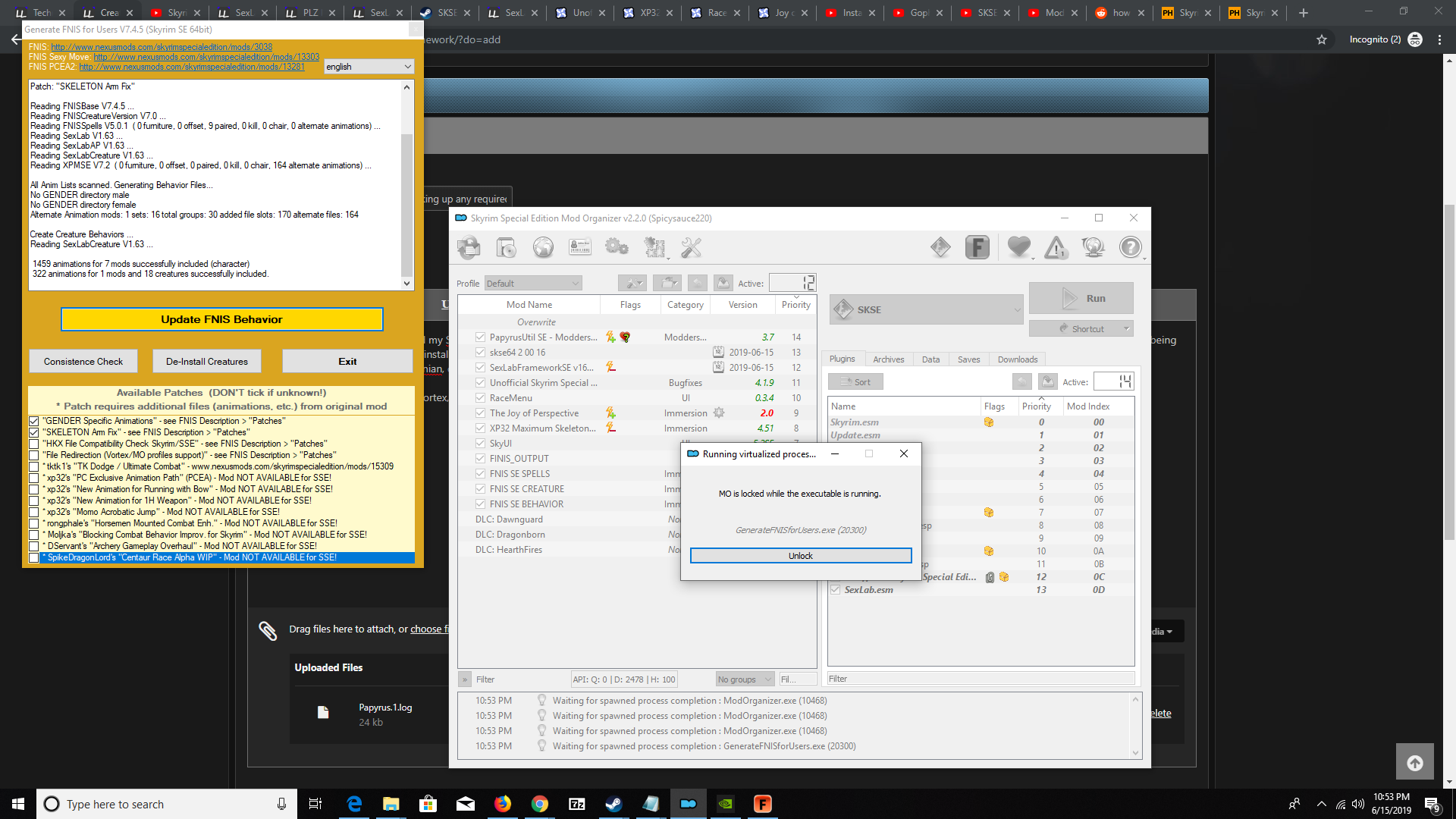The image size is (1456, 819).
Task: Switch to the Data tab
Action: [930, 359]
